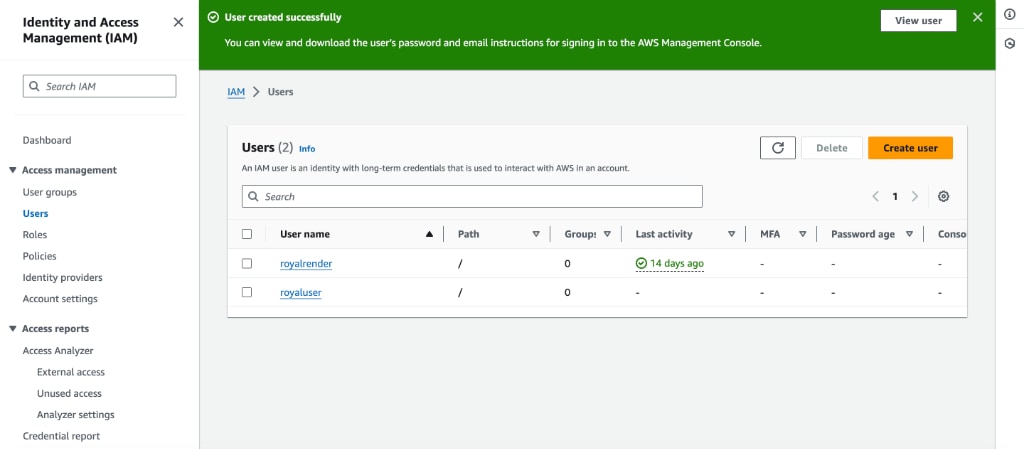Open Unused access under Access Analyzer
1024x449 pixels.
click(69, 394)
